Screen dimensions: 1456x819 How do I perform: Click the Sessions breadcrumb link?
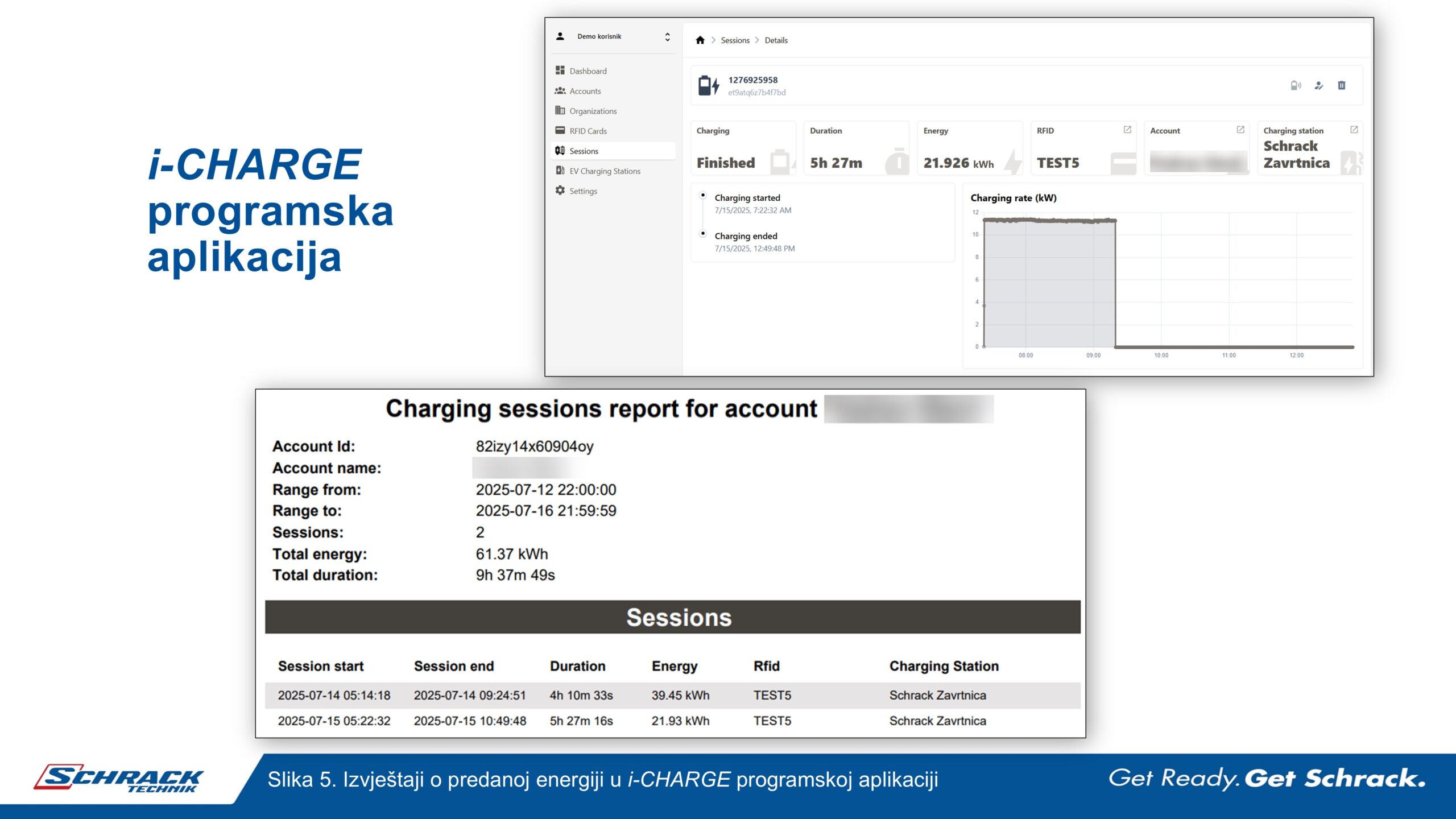pyautogui.click(x=735, y=40)
